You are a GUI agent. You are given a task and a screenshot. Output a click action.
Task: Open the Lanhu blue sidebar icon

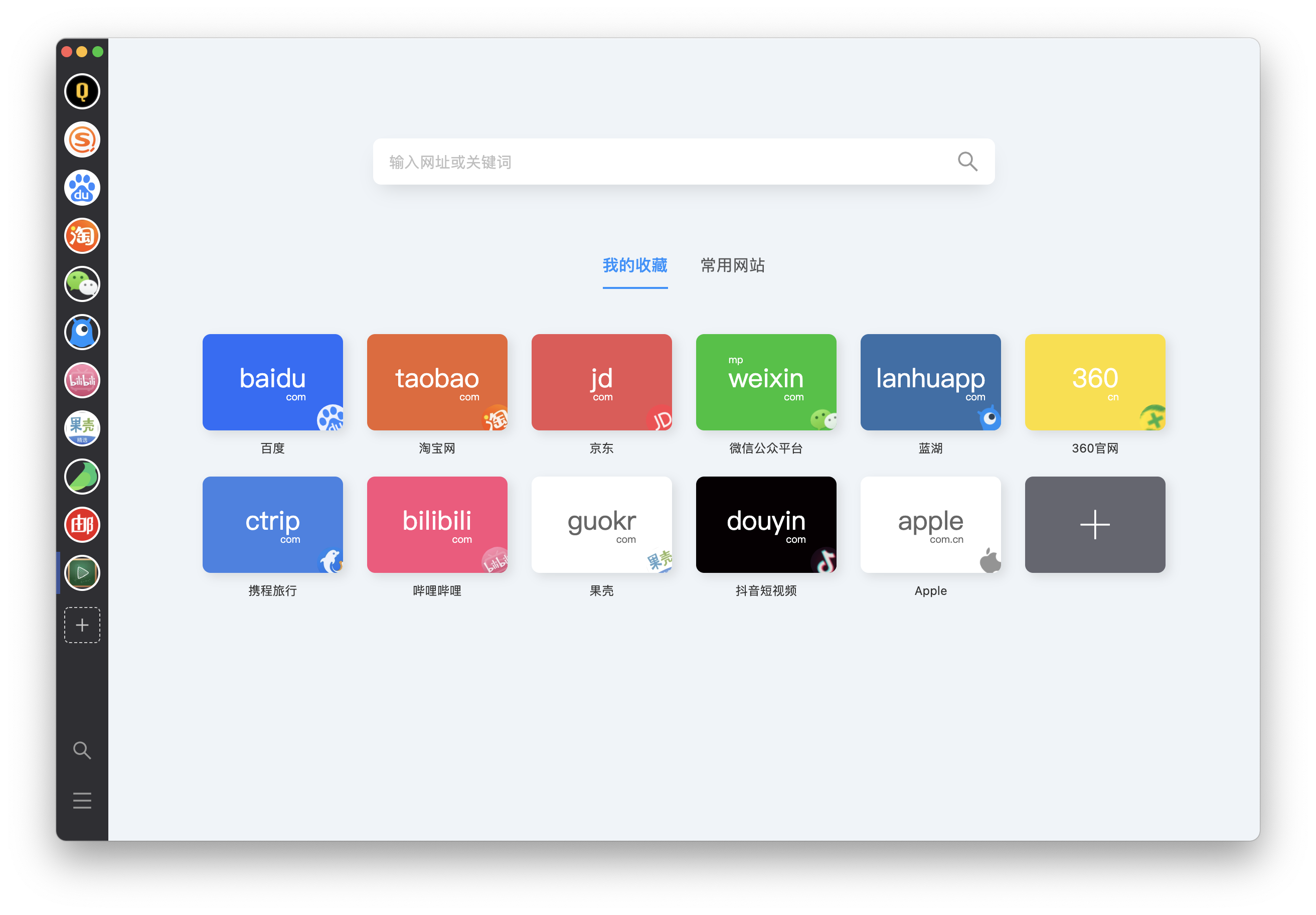(x=82, y=332)
